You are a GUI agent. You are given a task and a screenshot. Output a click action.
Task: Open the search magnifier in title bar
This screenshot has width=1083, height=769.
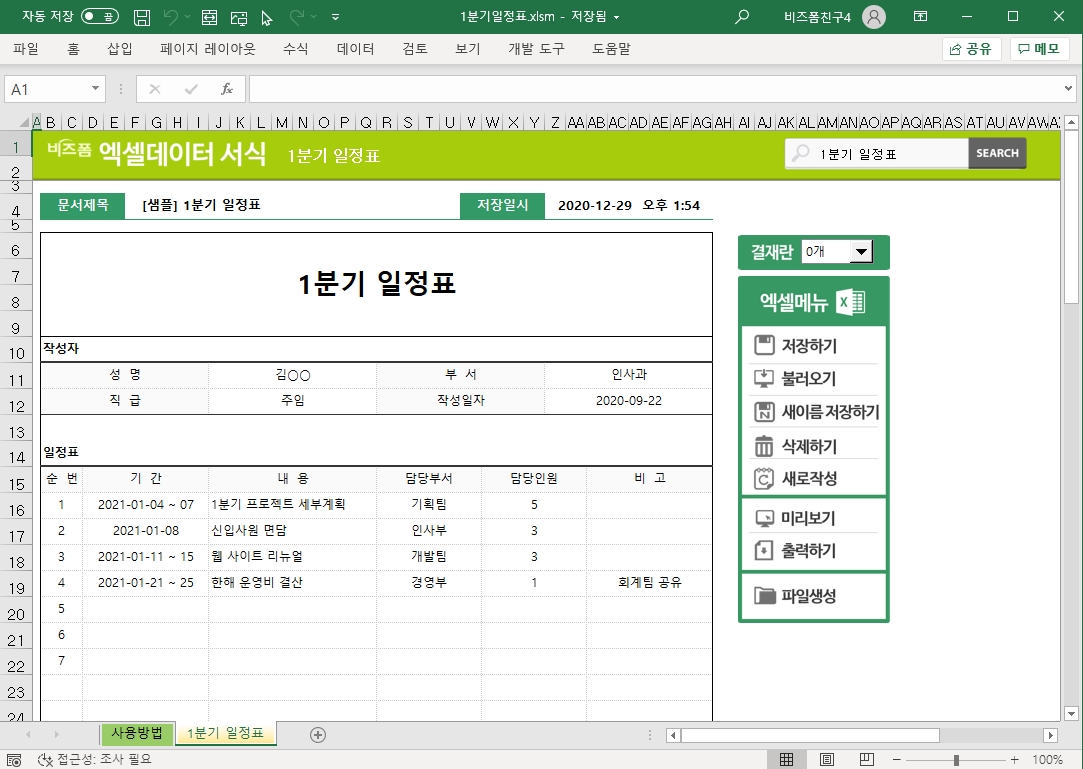pos(742,17)
